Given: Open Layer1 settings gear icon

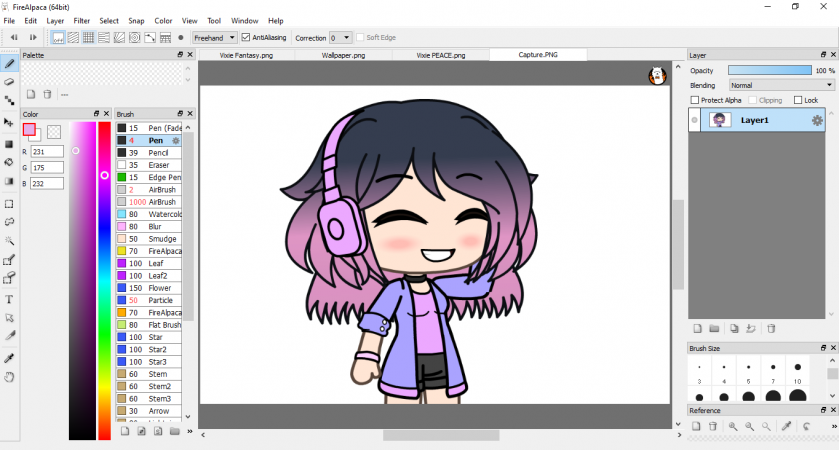Looking at the screenshot, I should [816, 120].
